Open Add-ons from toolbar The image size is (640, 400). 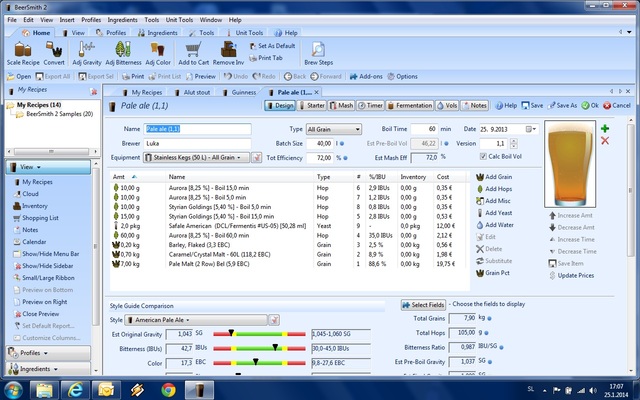[x=366, y=76]
